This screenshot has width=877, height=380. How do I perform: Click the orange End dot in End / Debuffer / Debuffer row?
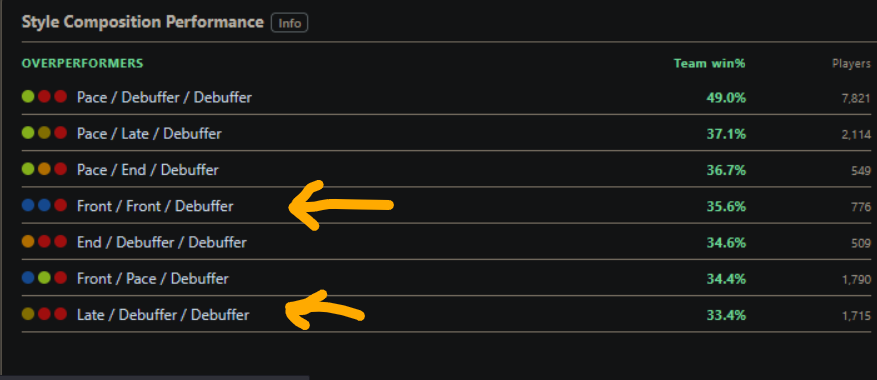pyautogui.click(x=28, y=242)
